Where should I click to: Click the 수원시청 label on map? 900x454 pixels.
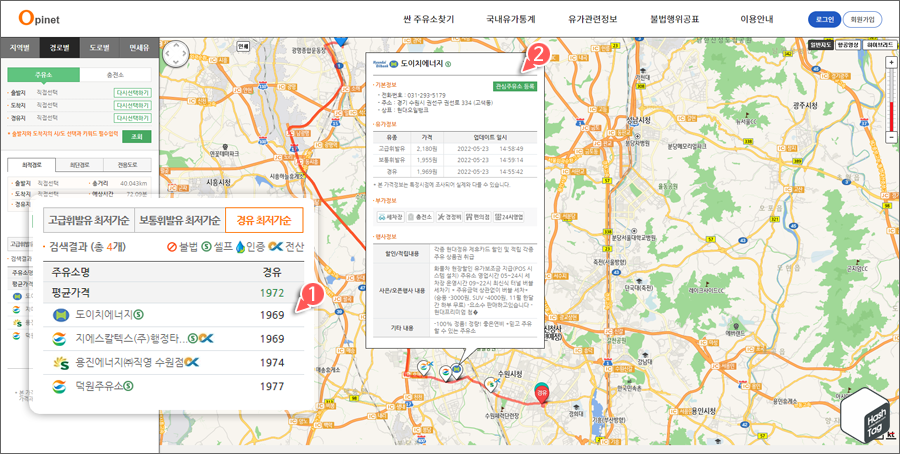tap(509, 374)
